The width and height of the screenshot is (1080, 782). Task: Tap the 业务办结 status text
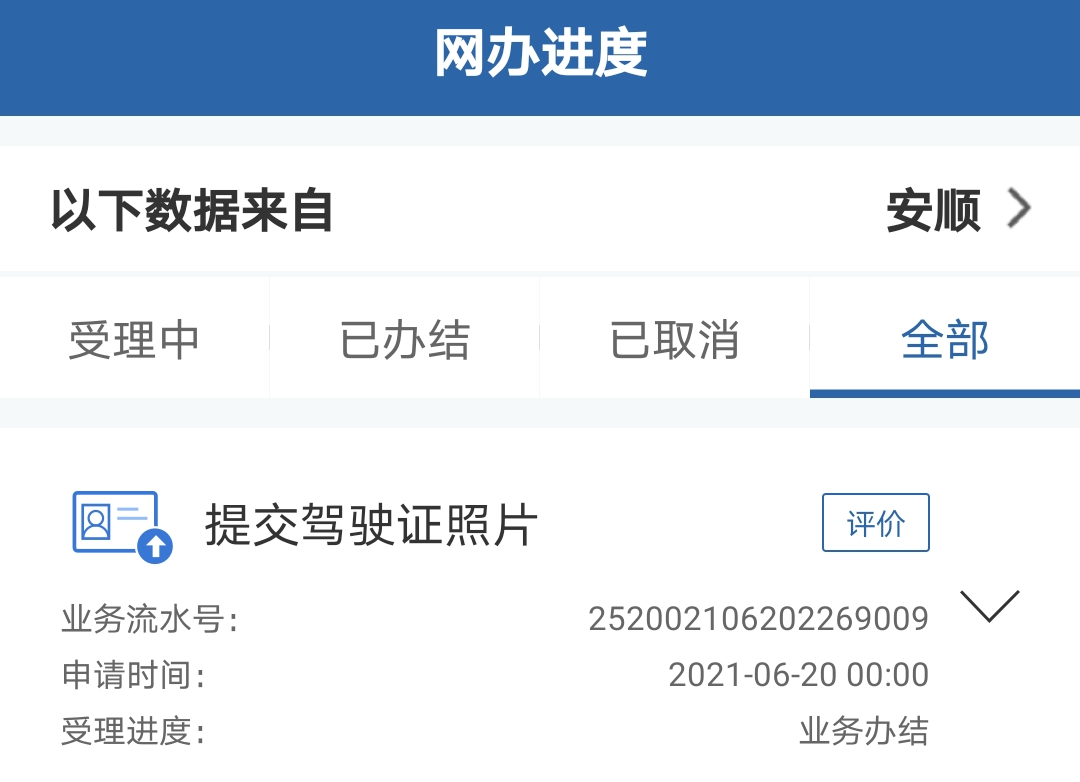pyautogui.click(x=864, y=731)
